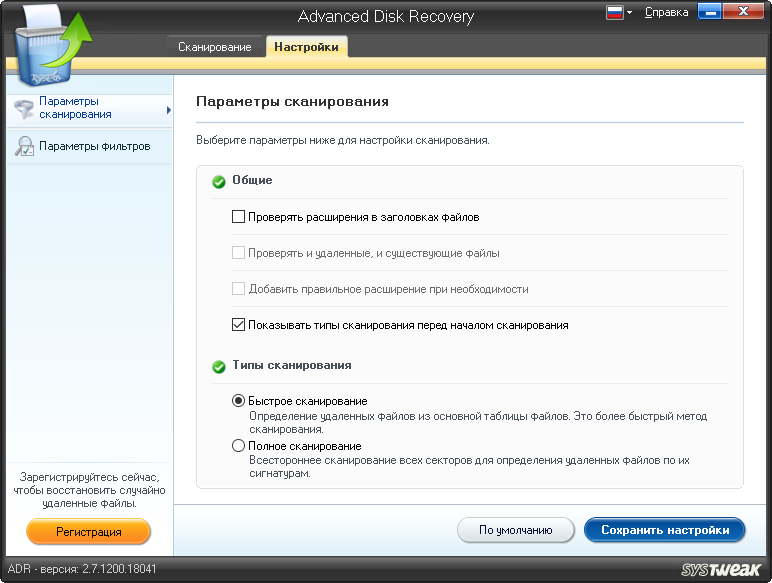772x583 pixels.
Task: Open the Справка help menu
Action: point(666,13)
